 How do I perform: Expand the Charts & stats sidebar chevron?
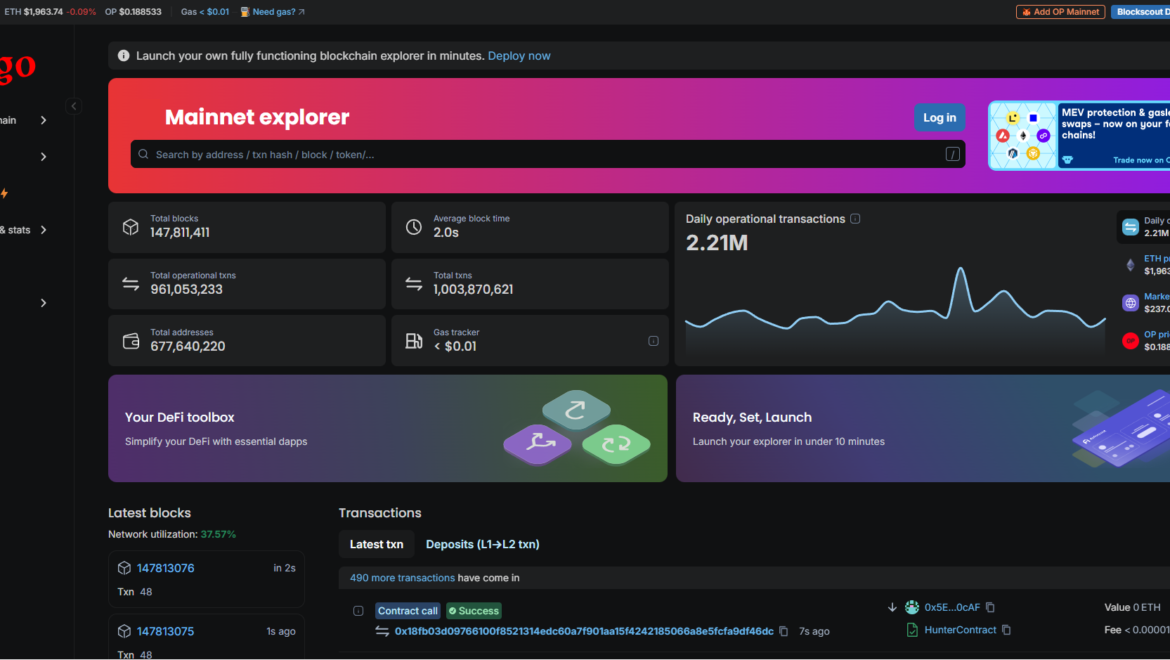[43, 230]
